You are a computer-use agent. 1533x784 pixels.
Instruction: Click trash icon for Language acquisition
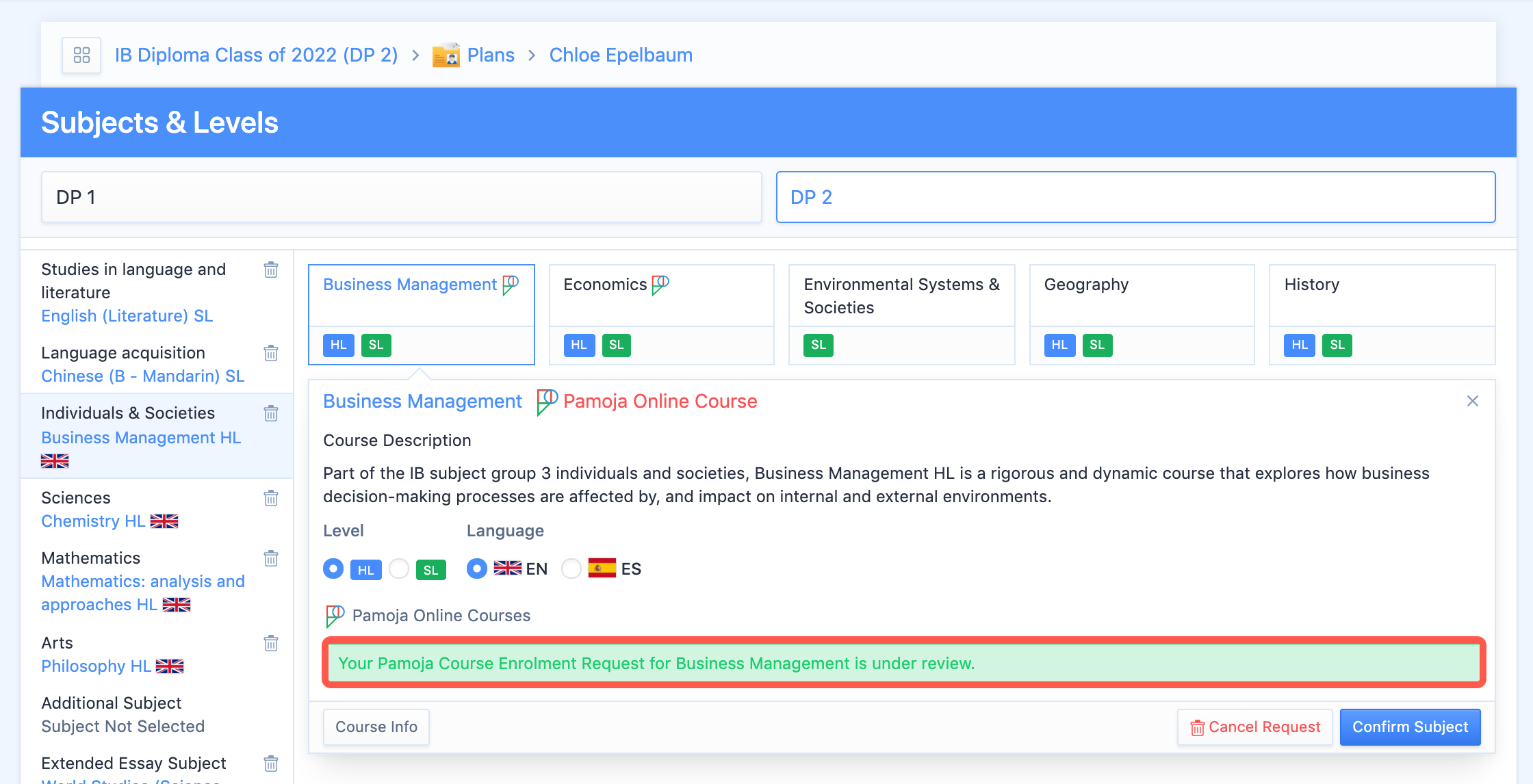(271, 353)
